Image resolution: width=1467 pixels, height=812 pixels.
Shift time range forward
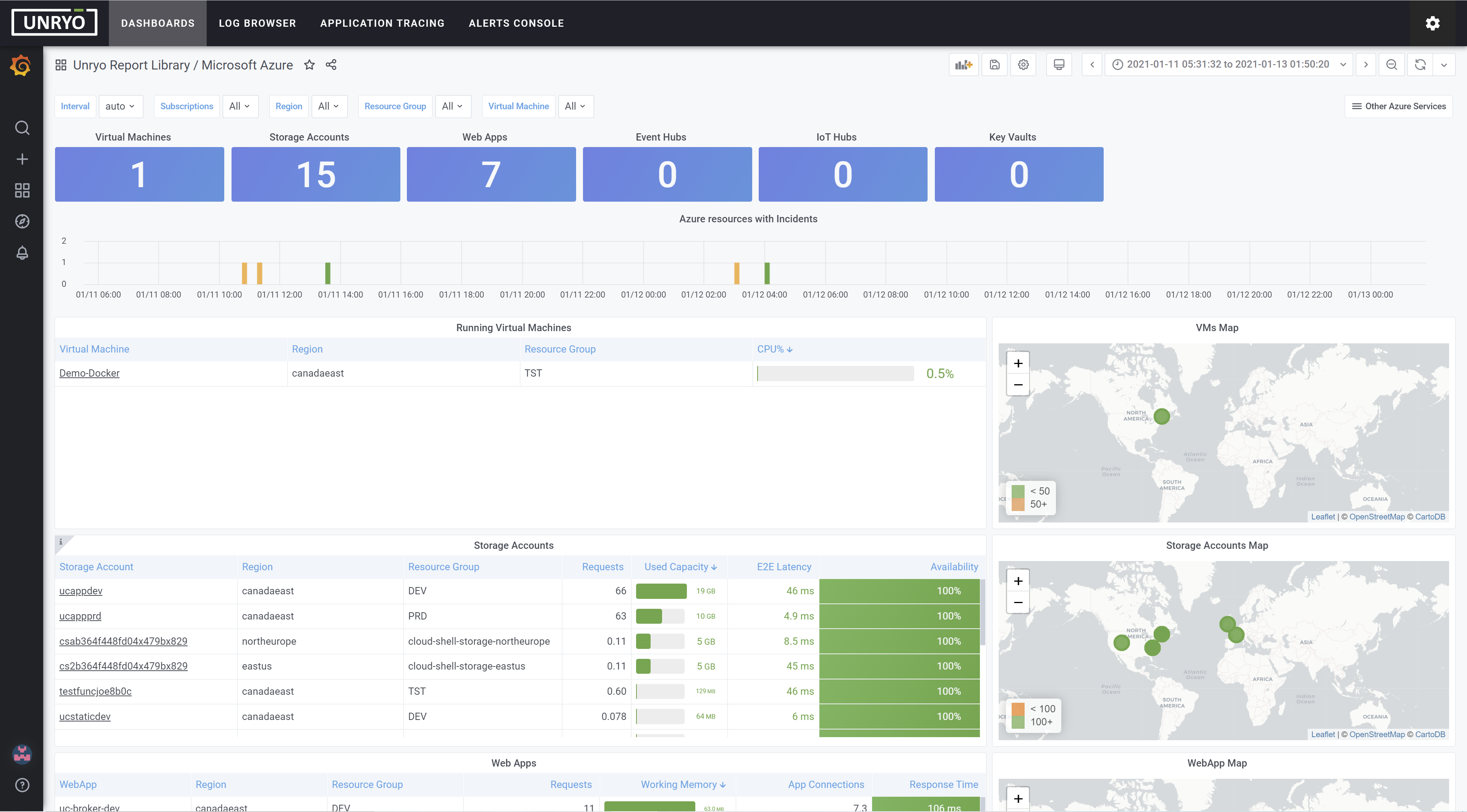(x=1366, y=64)
